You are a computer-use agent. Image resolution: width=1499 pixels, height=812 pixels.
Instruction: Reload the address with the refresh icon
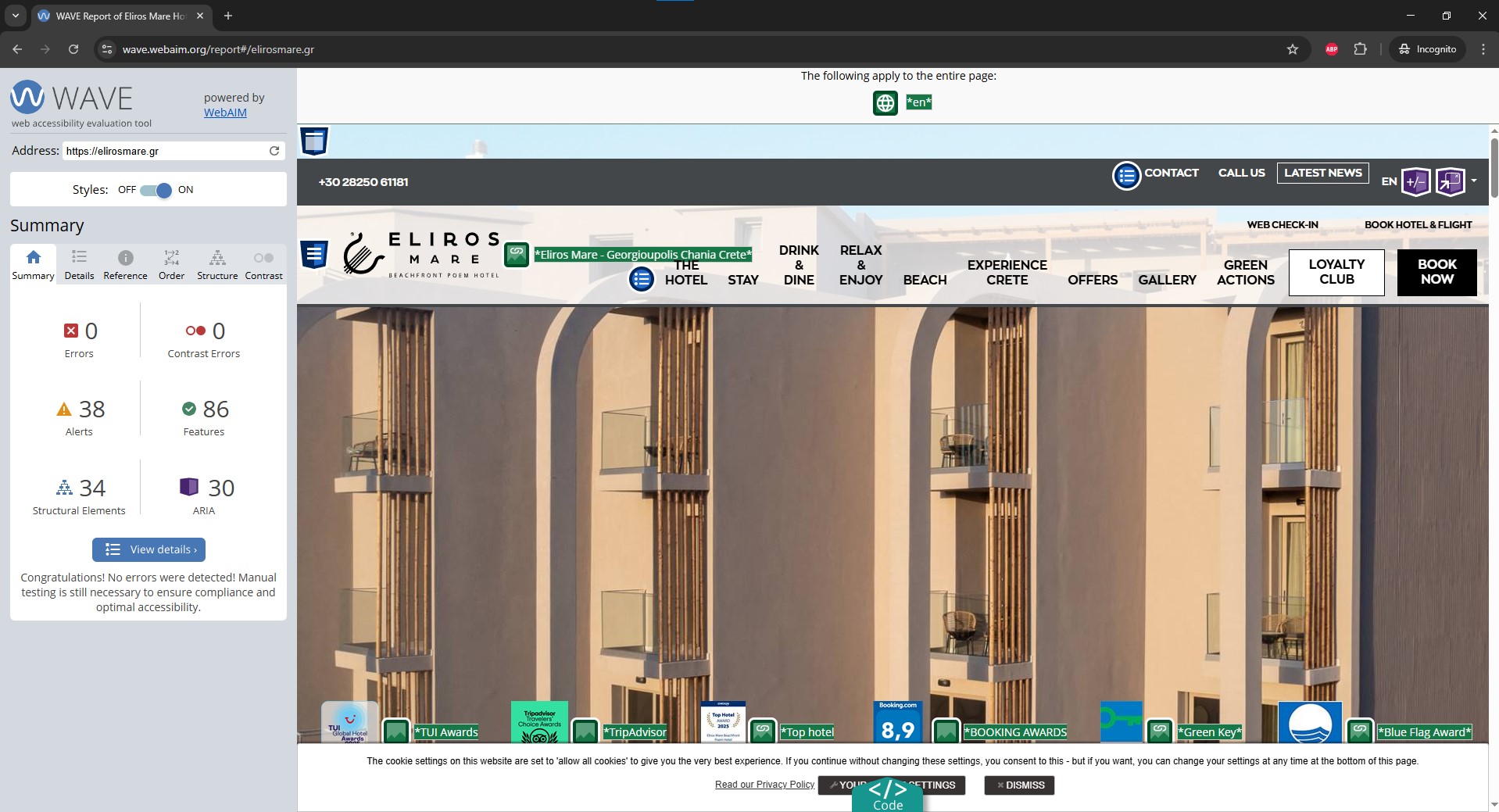tap(274, 151)
